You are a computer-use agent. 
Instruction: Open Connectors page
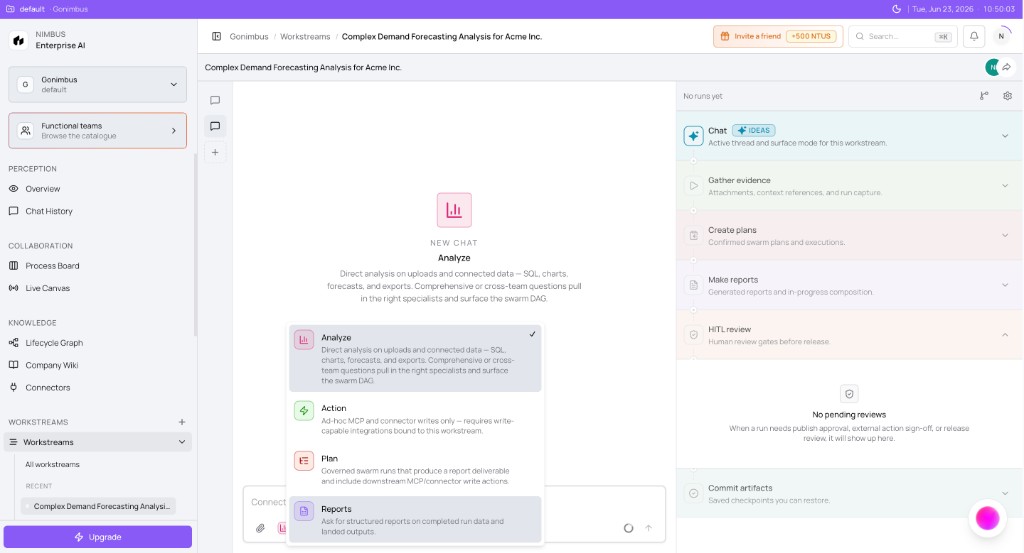47,387
